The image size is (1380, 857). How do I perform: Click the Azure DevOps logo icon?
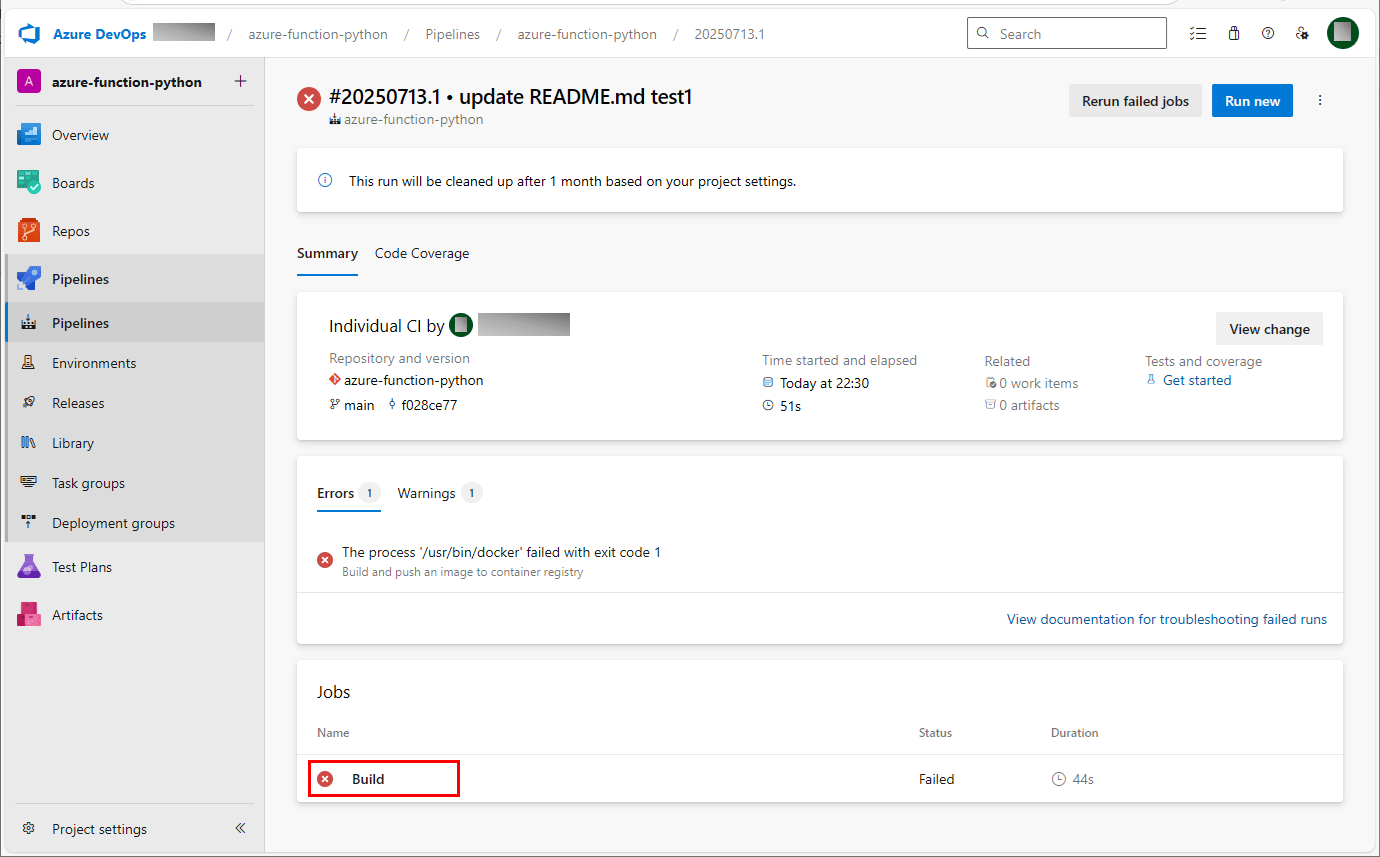pyautogui.click(x=28, y=34)
